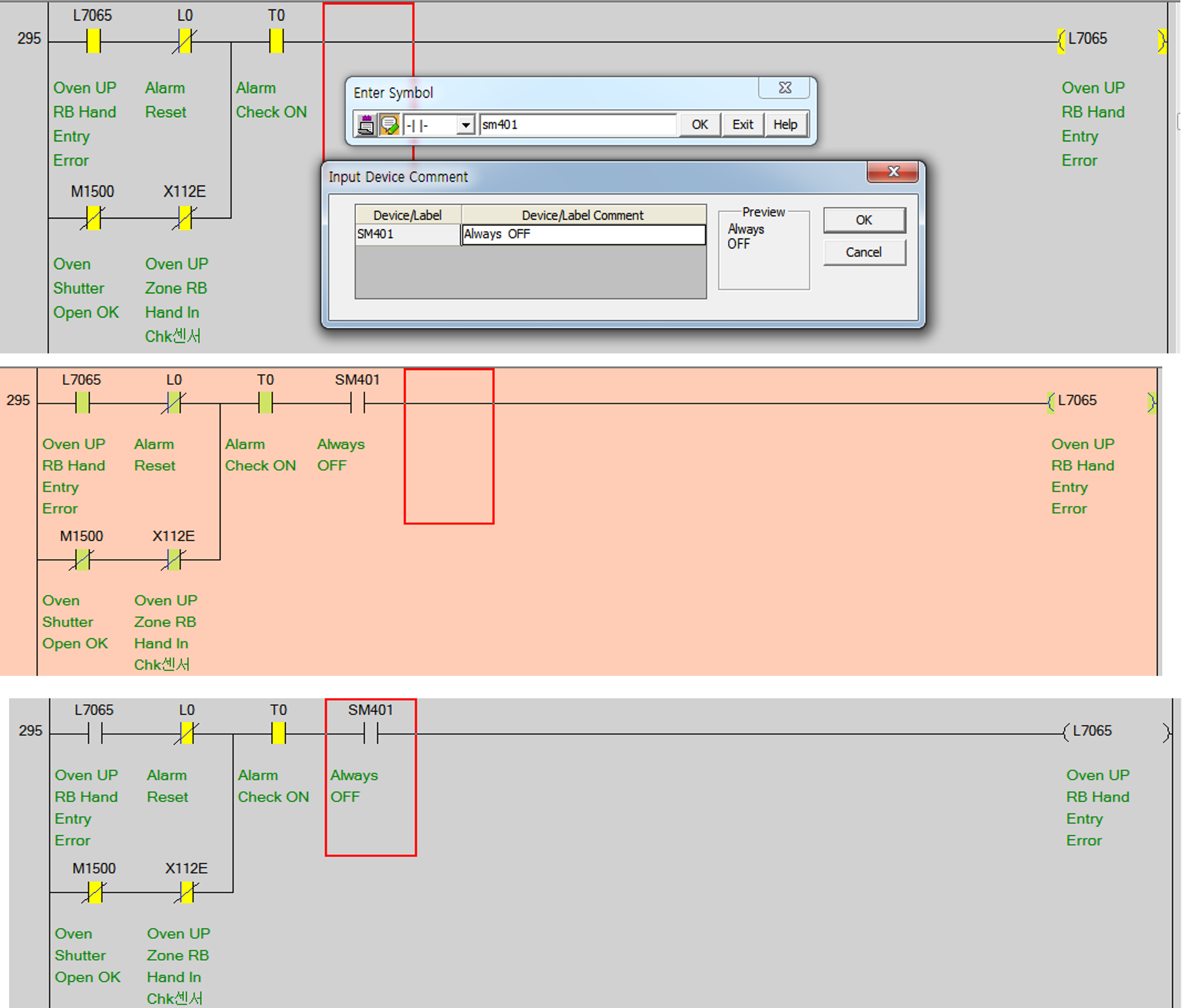Click the Preview text Always OFF
This screenshot has height=1008, width=1182.
tap(745, 236)
